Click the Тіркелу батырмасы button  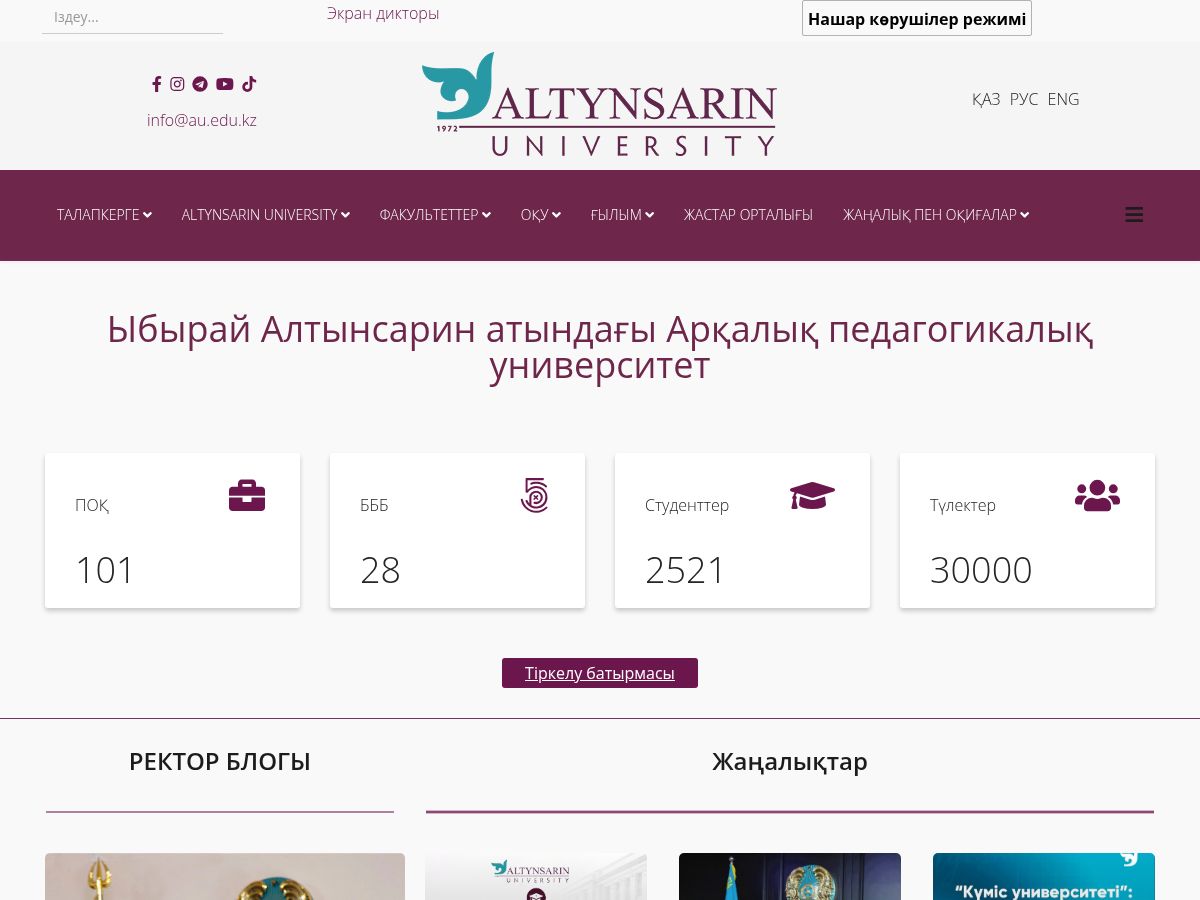600,673
